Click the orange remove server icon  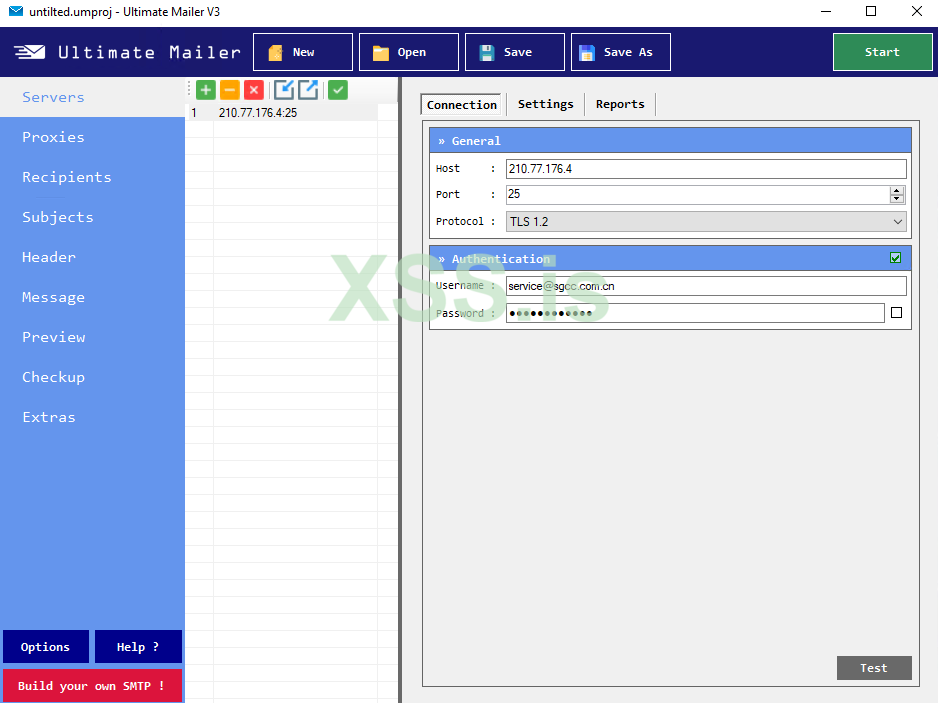click(x=230, y=90)
